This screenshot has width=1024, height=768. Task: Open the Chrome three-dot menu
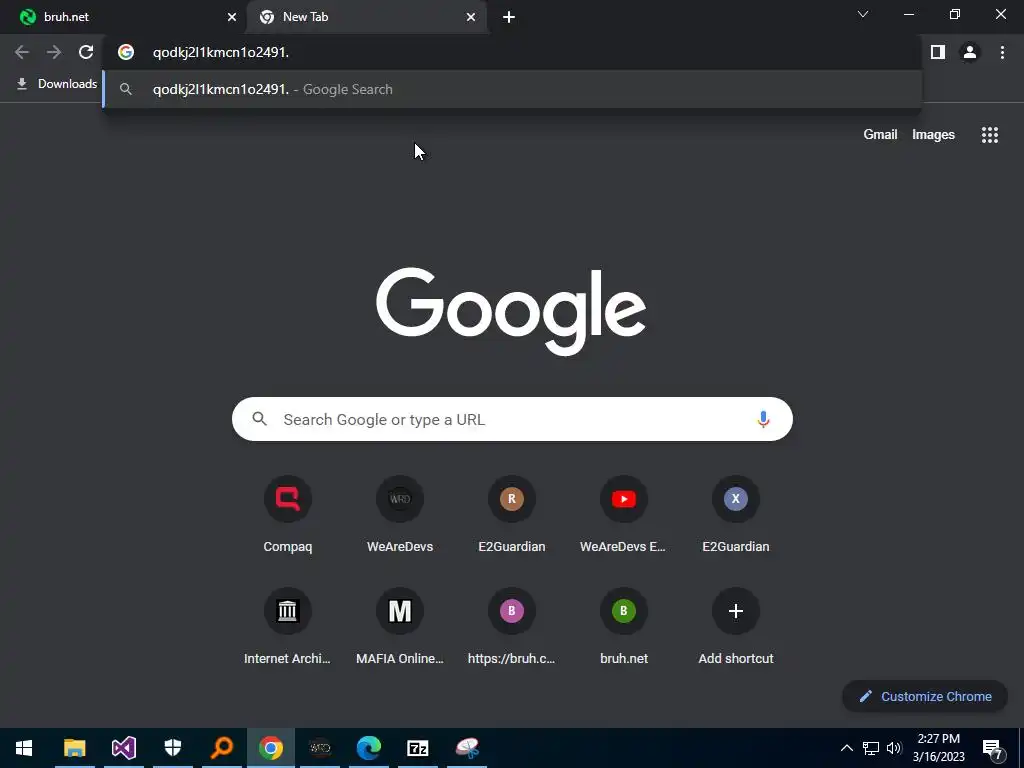(x=1002, y=52)
